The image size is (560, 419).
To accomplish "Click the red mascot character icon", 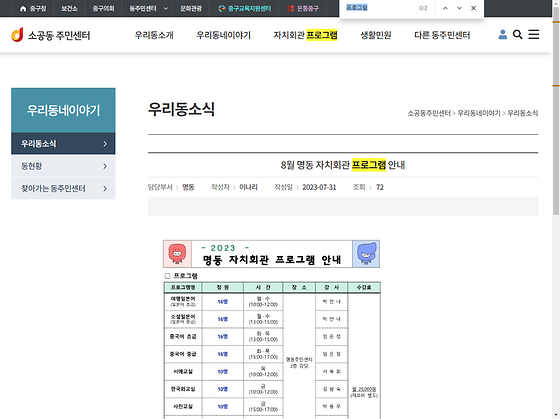I will [178, 254].
